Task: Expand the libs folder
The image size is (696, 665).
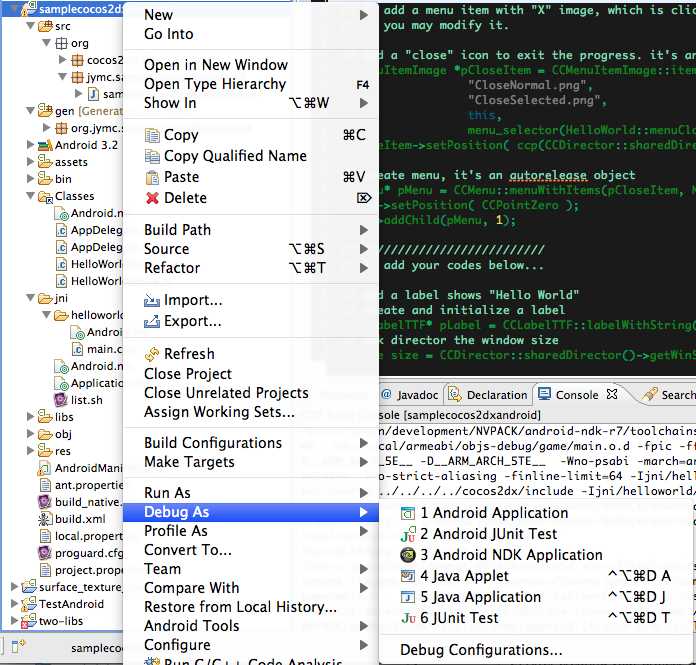Action: [30, 416]
